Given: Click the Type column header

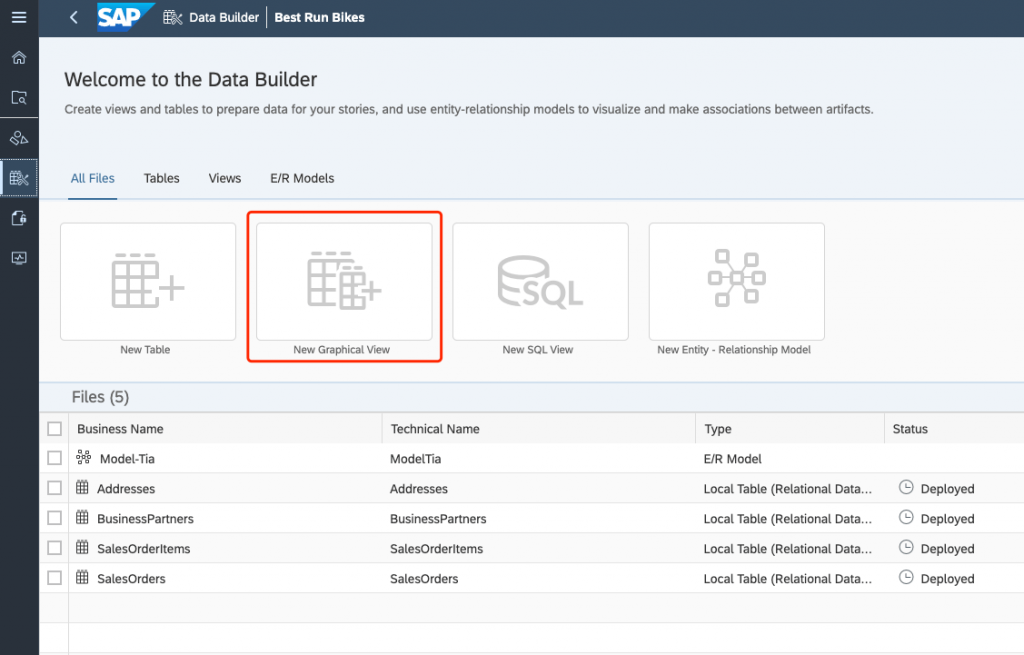Looking at the screenshot, I should (x=718, y=429).
